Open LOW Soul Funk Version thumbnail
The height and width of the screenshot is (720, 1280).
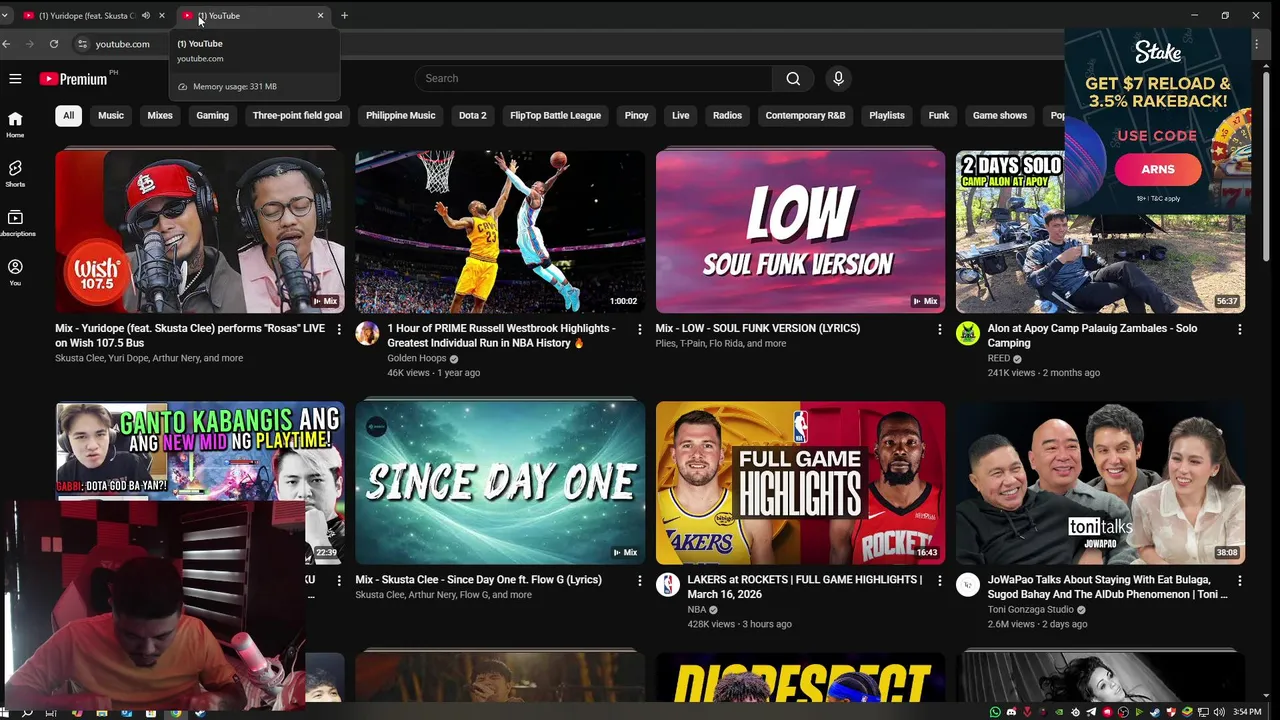click(x=800, y=232)
